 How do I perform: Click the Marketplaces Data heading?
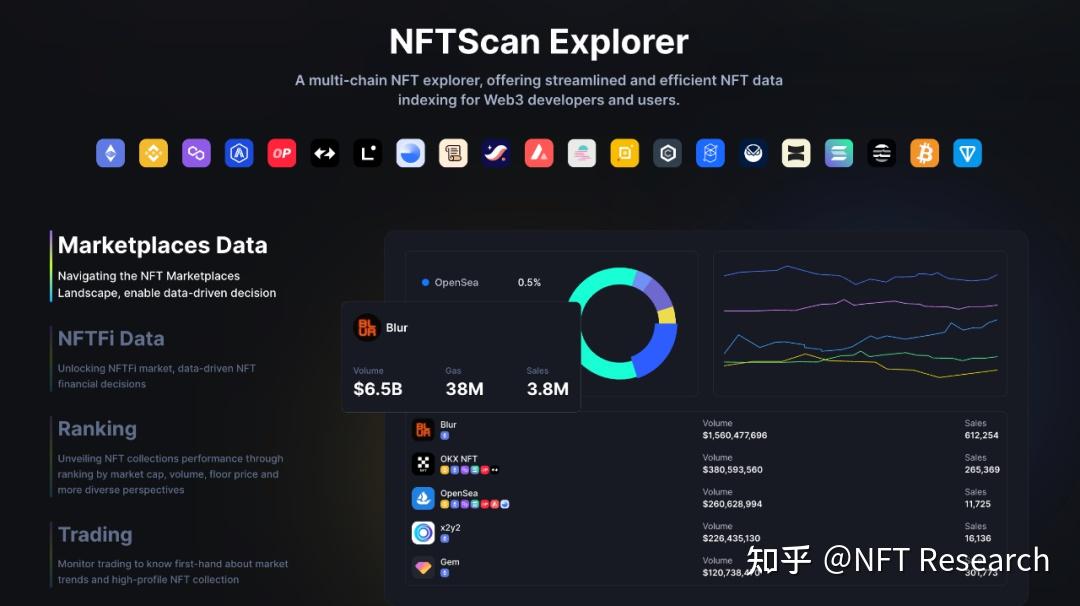tap(163, 245)
